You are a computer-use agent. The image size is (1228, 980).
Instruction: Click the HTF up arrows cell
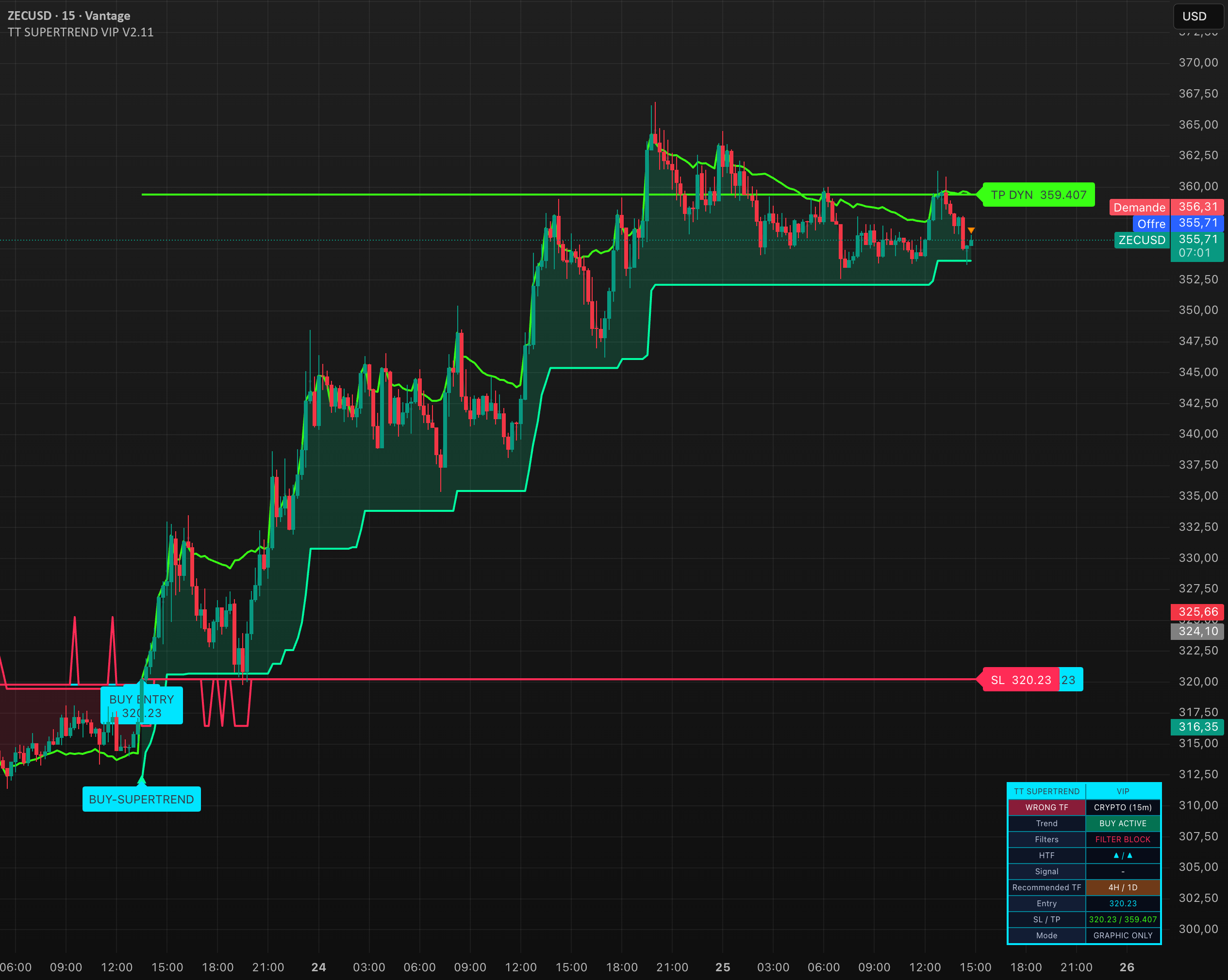[x=1123, y=855]
